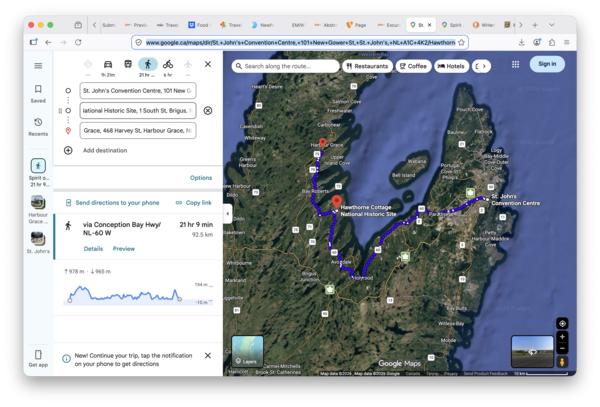
Task: Switch to the Food browser tab
Action: point(199,25)
